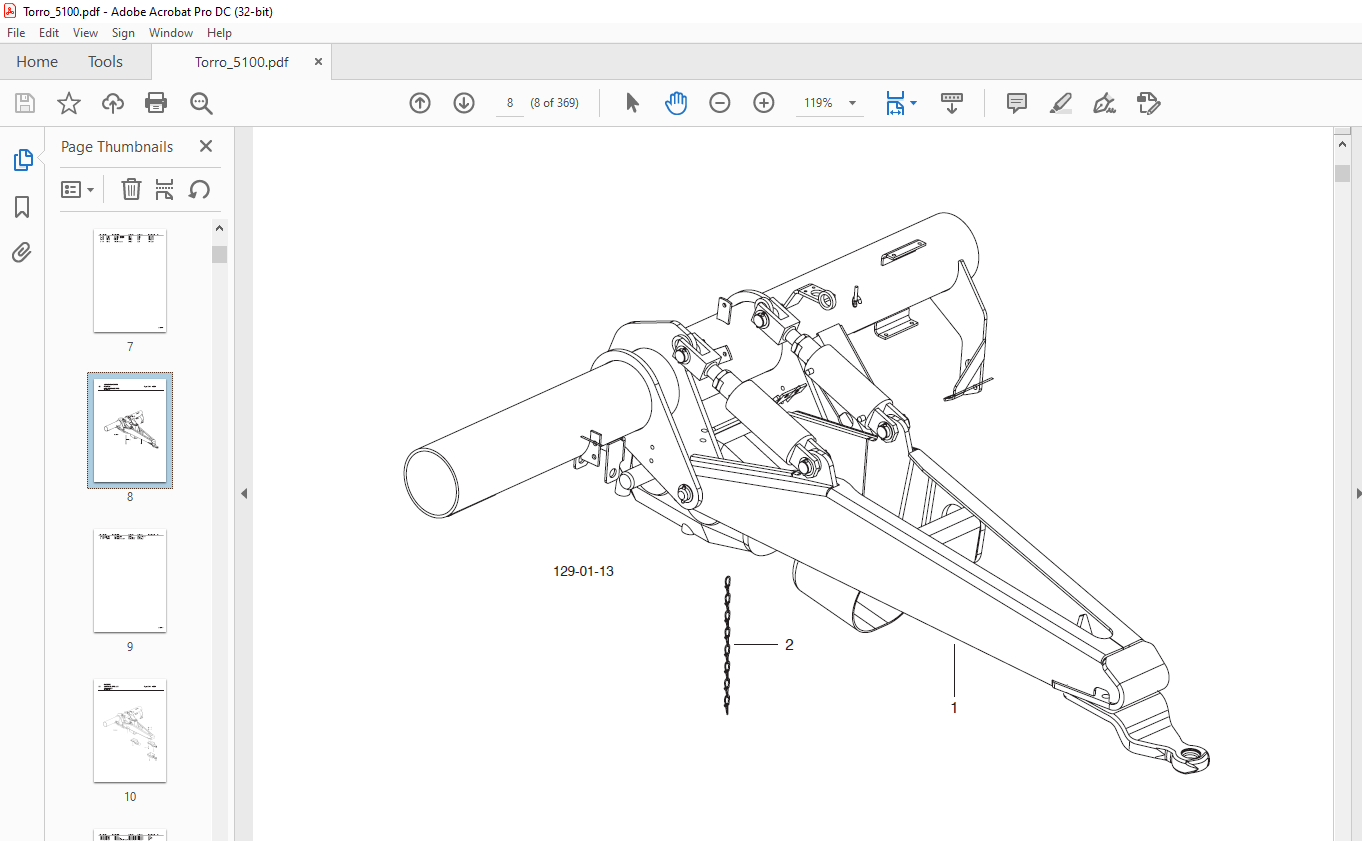Click the (8 of 369) page count
Screen dimensions: 1362x841
[x=554, y=103]
